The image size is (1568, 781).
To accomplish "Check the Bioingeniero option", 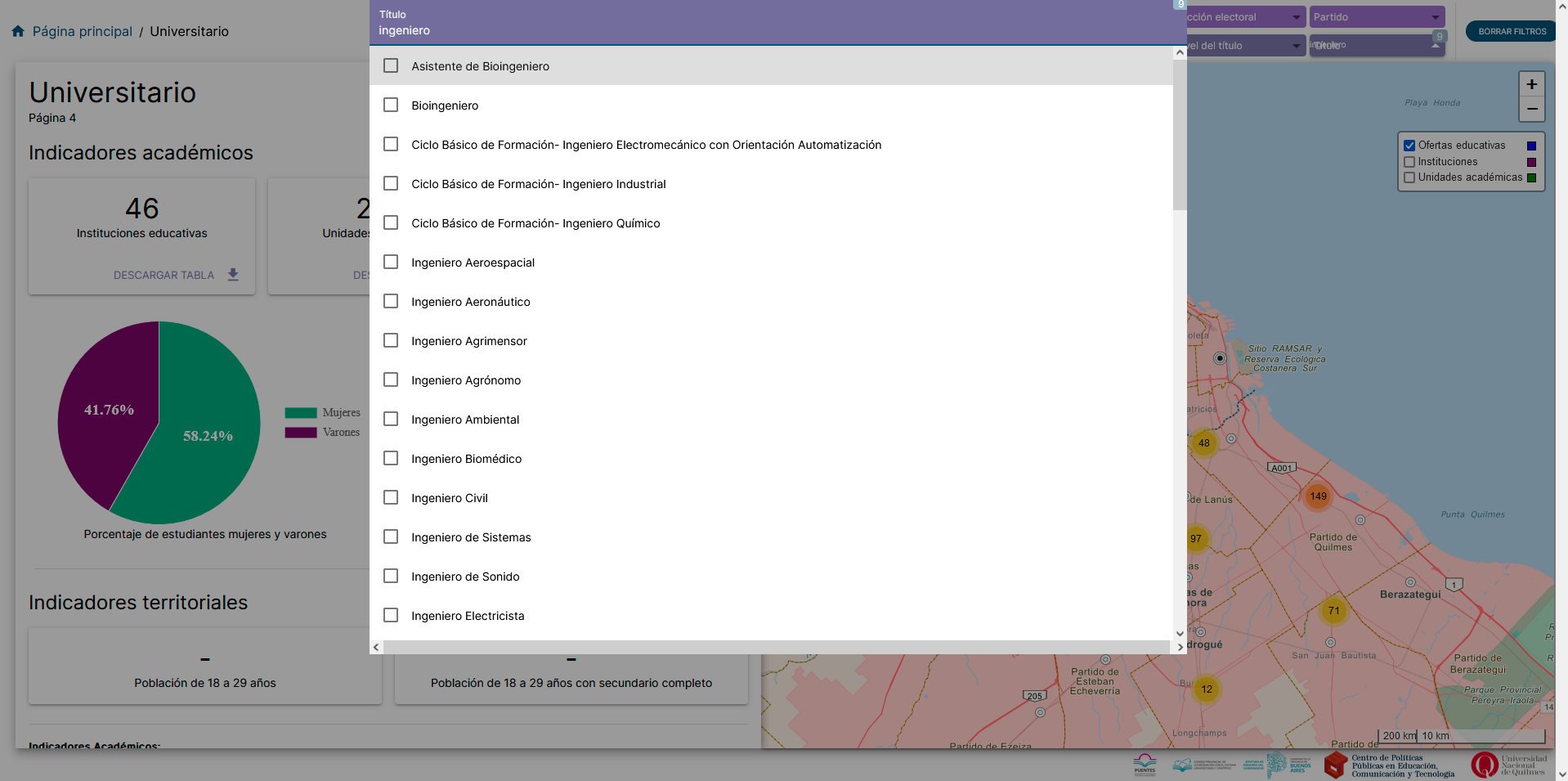I will (391, 105).
